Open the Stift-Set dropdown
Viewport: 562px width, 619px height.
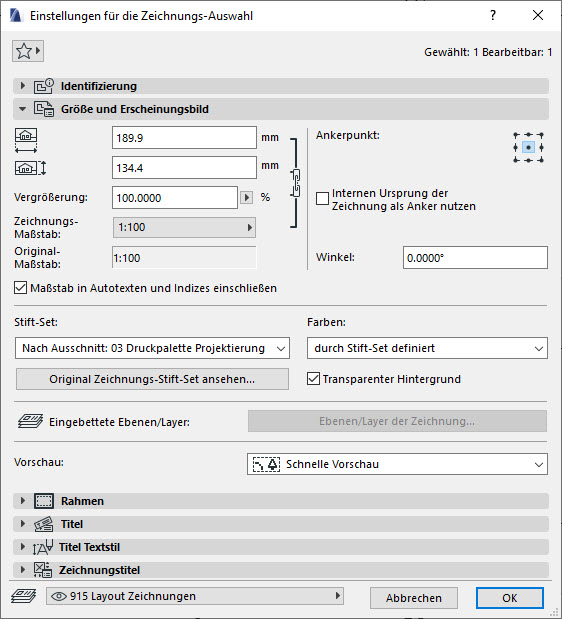coord(152,348)
